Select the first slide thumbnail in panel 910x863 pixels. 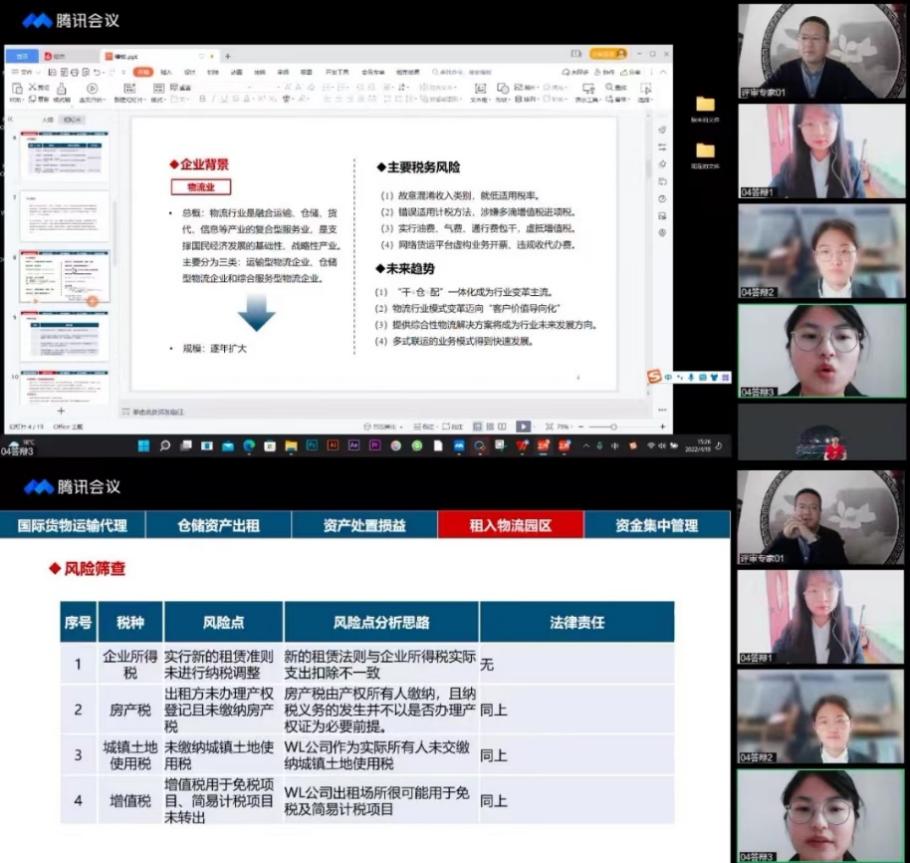point(61,157)
